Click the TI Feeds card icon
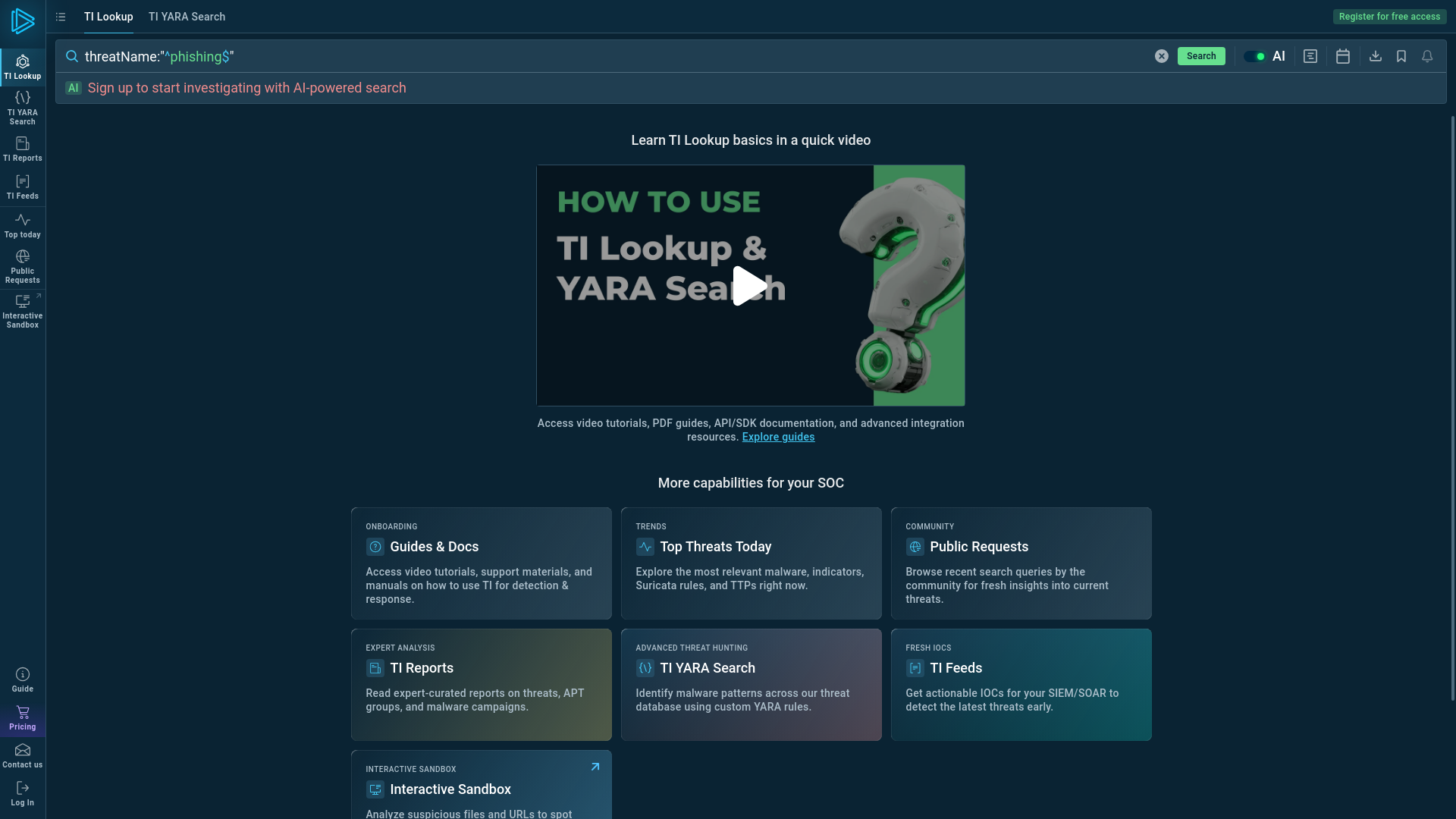This screenshot has height=819, width=1456. (x=915, y=668)
